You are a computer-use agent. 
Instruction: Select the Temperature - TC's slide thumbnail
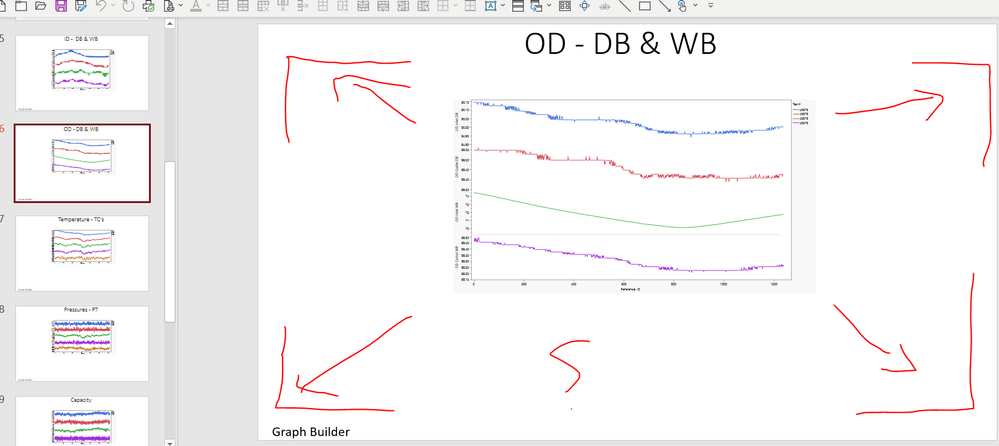[x=82, y=253]
